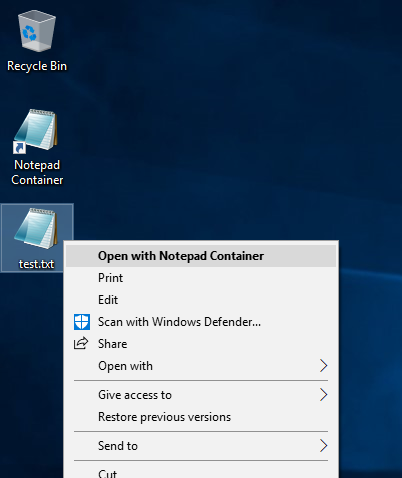Choose the Share menu entry
The image size is (402, 478).
201,344
